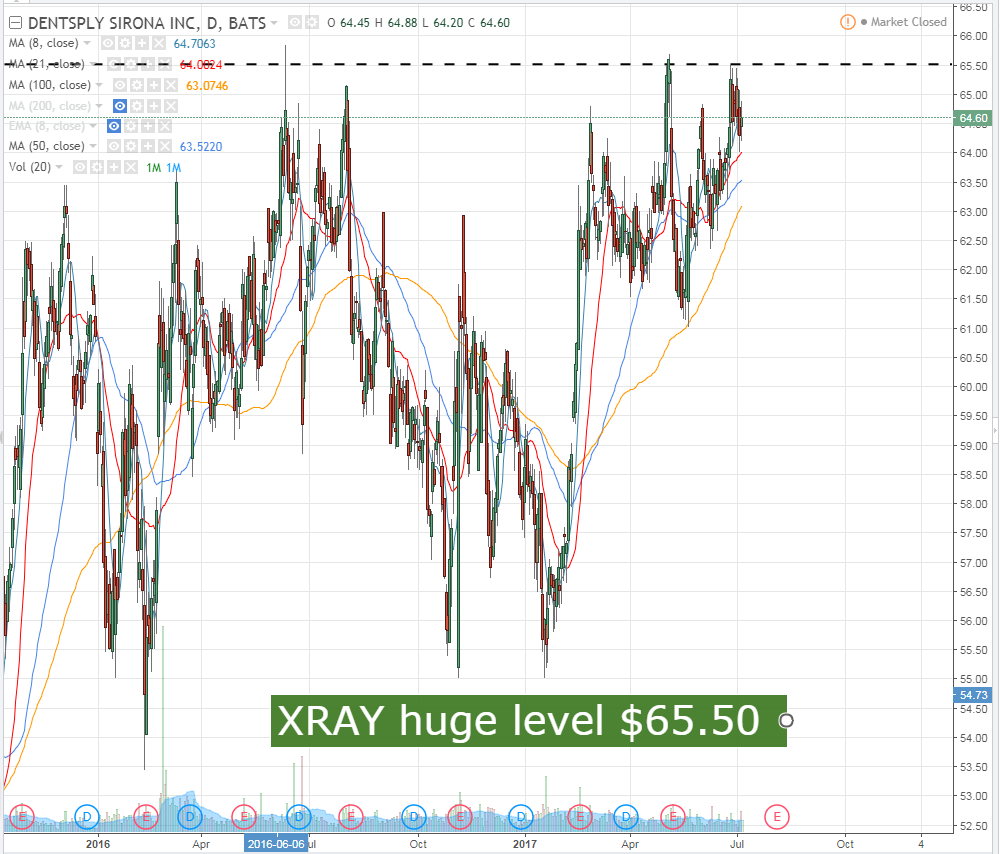This screenshot has height=854, width=1000.
Task: Open dropdown arrow next to MA (200, close)
Action: click(99, 106)
